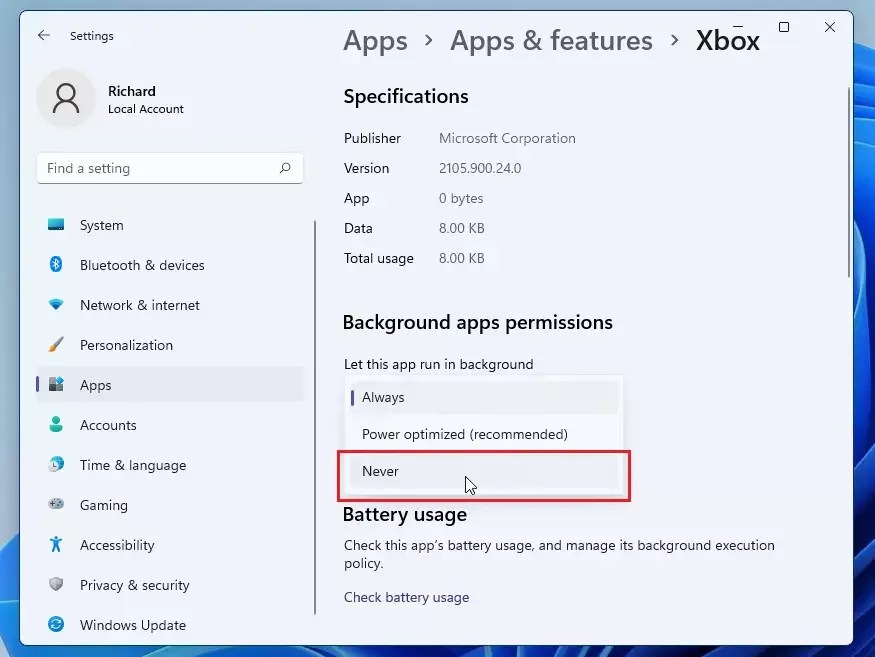875x657 pixels.
Task: Open Personalization via its brush icon
Action: coord(56,345)
